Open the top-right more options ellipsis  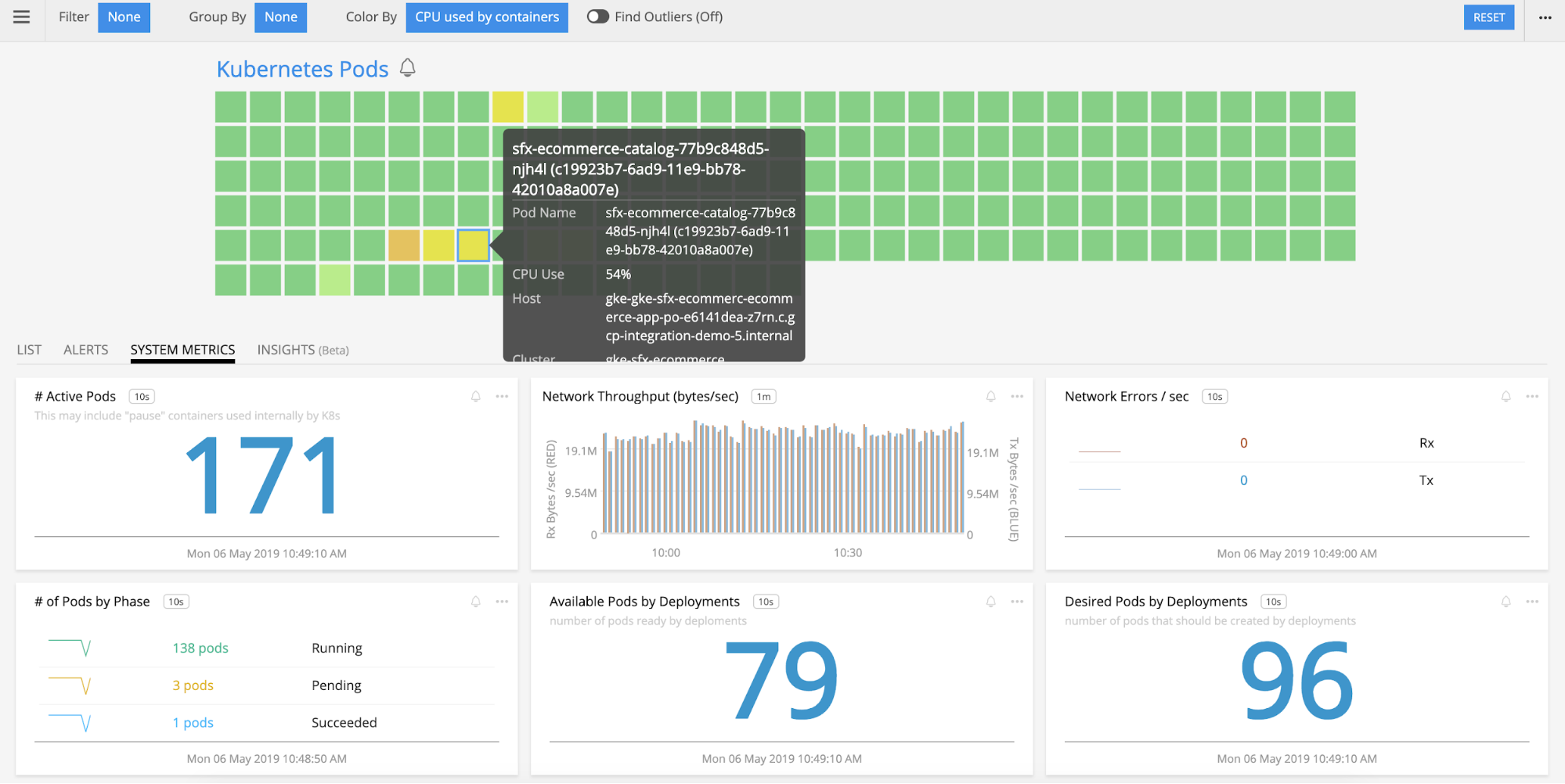[x=1545, y=17]
